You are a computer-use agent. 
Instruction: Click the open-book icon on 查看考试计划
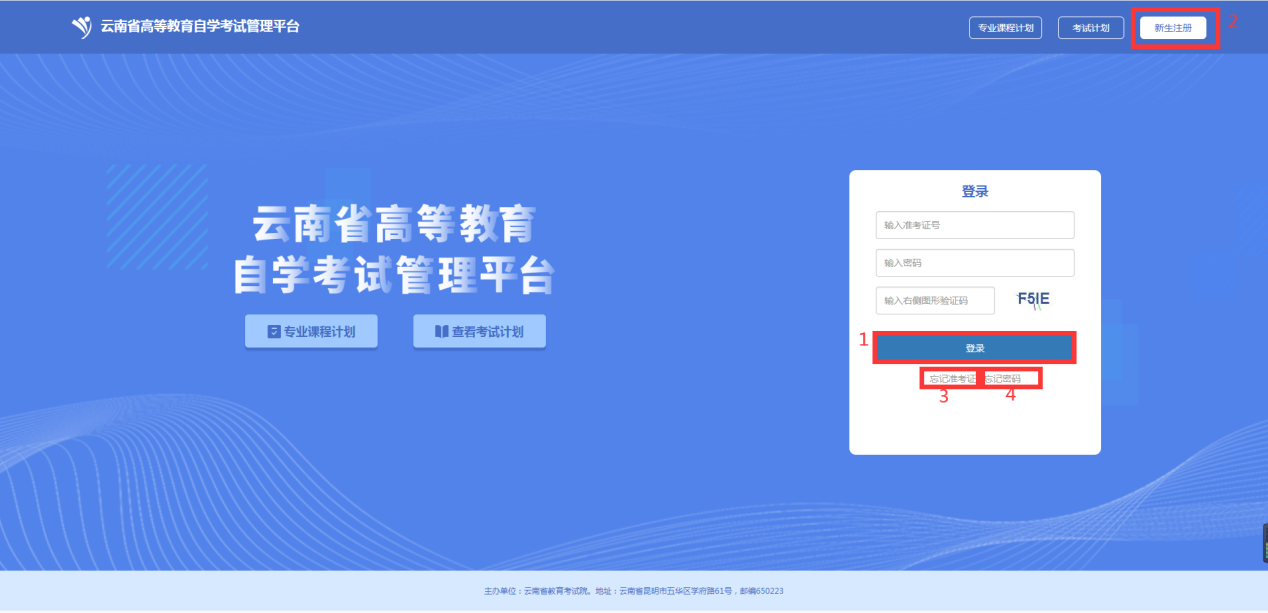coord(441,332)
